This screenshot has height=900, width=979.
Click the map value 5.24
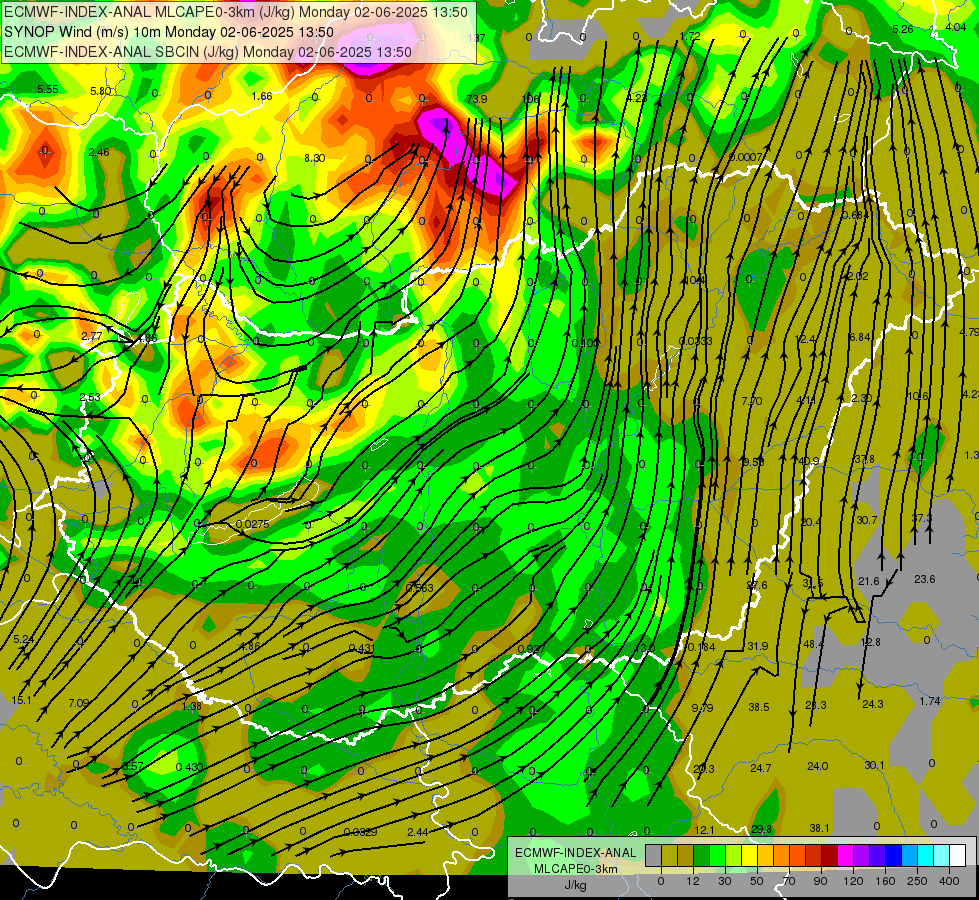(24, 639)
